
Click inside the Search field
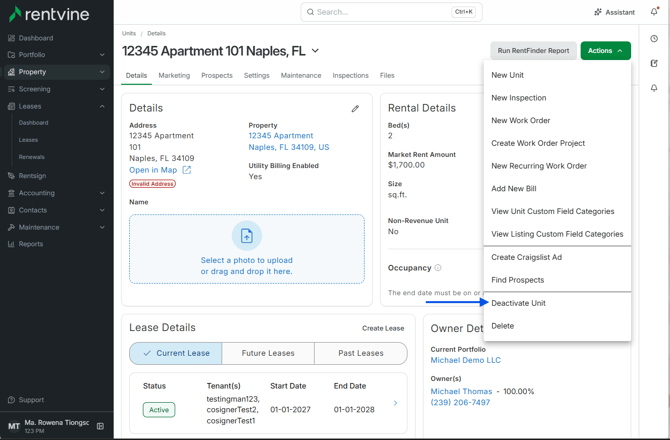(x=391, y=12)
